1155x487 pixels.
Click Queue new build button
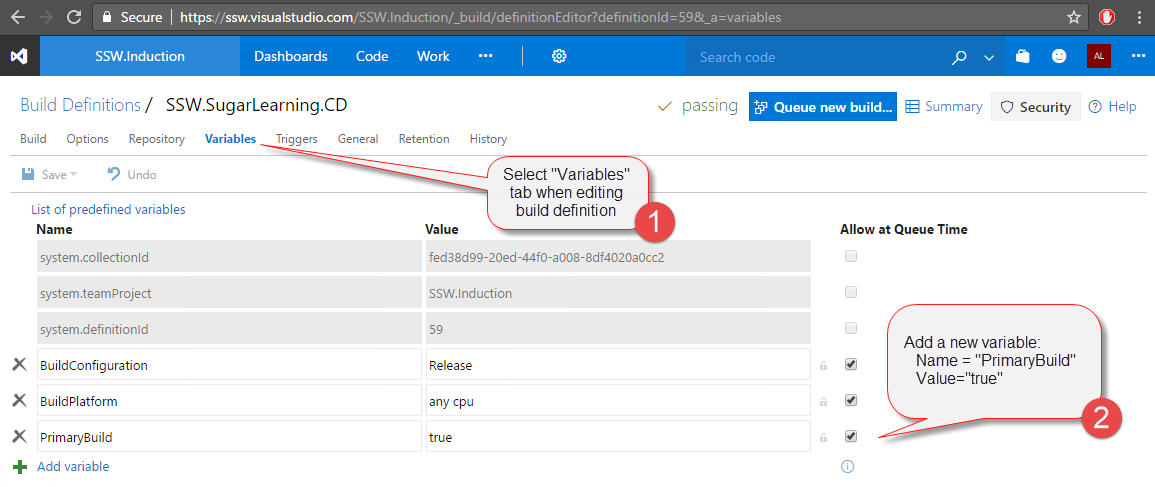823,107
